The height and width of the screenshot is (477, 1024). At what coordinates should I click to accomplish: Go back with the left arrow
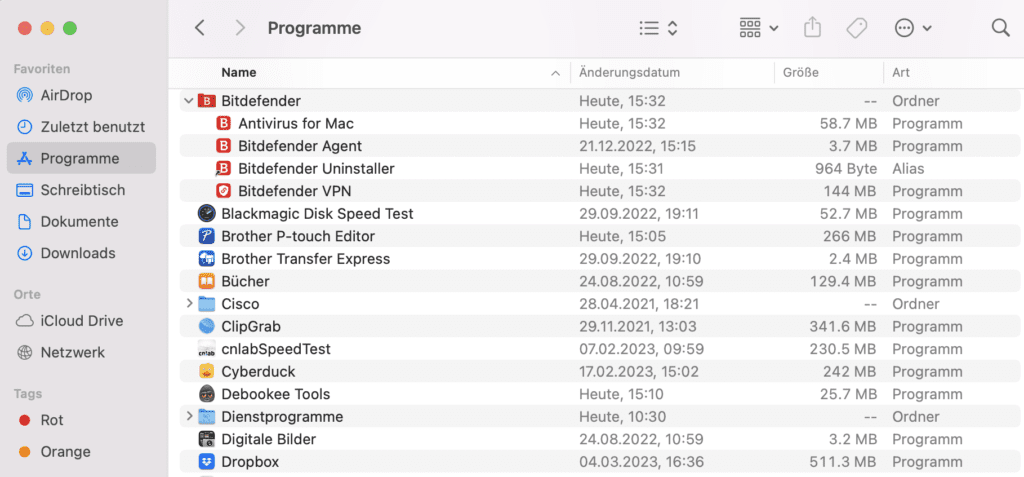point(200,28)
